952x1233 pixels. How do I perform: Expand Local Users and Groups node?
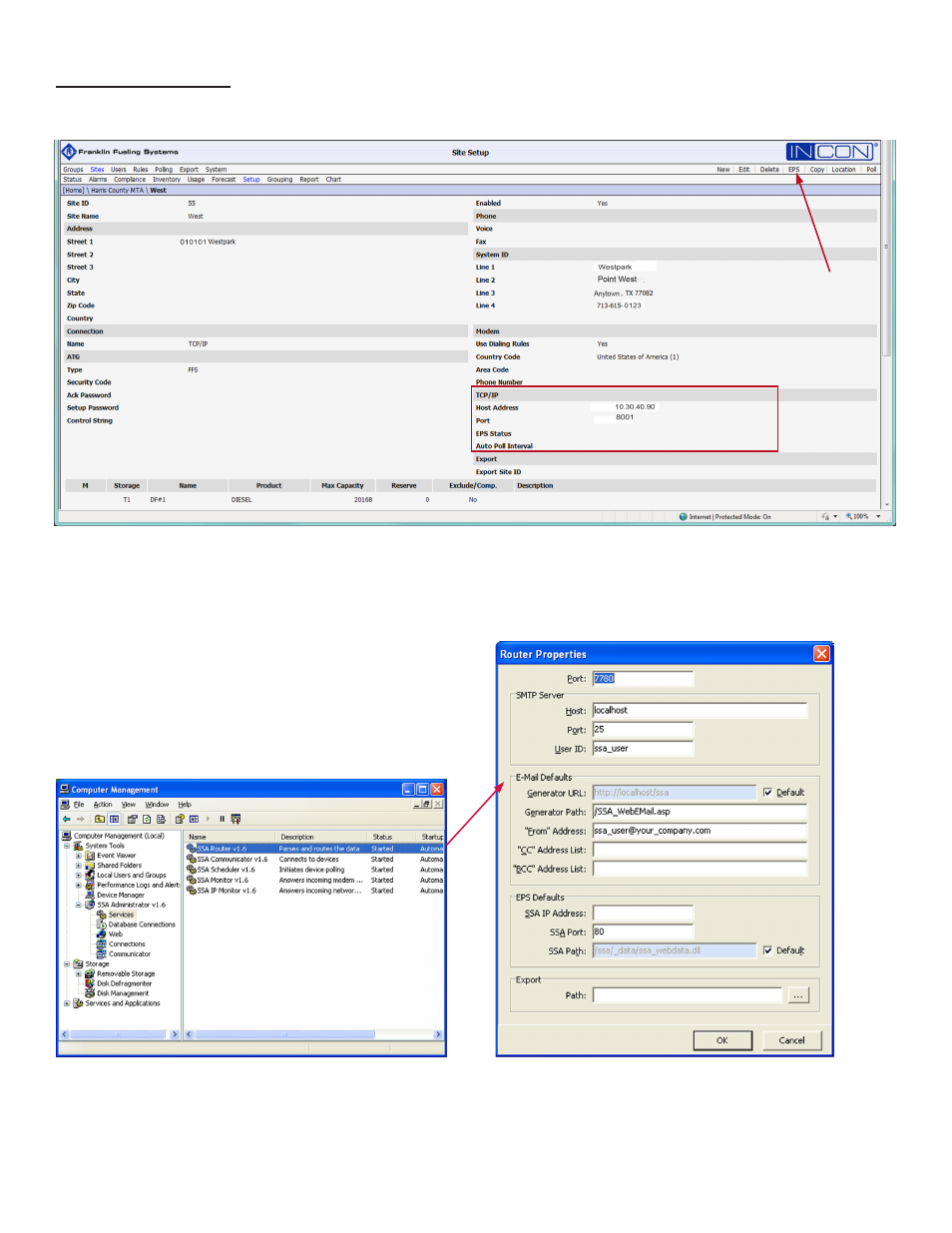[79, 876]
